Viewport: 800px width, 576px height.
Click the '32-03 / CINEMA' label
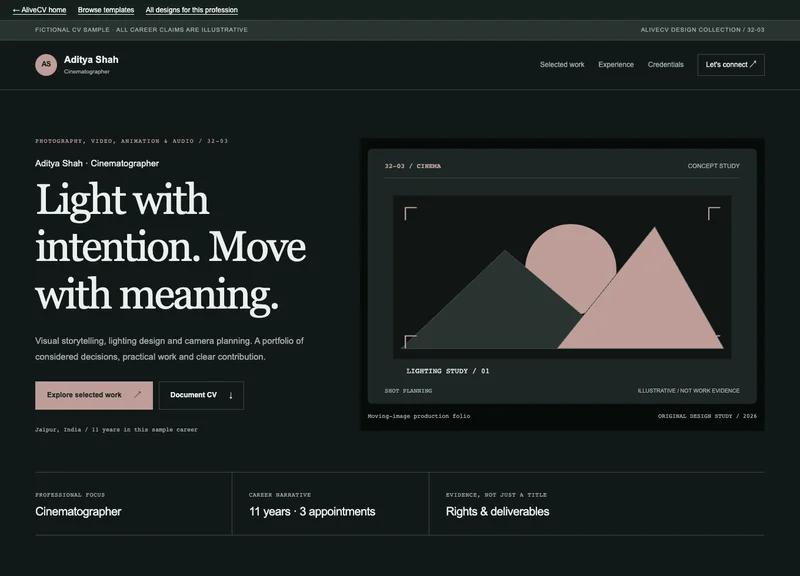(413, 166)
